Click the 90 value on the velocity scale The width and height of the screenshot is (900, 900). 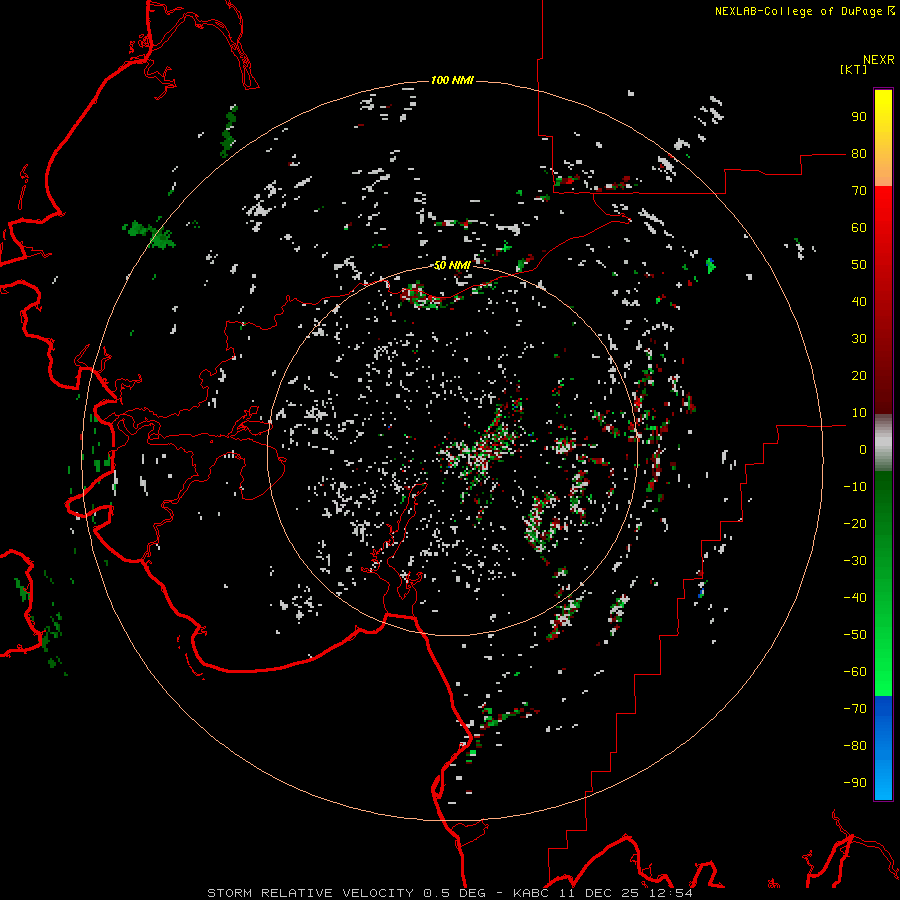(859, 117)
